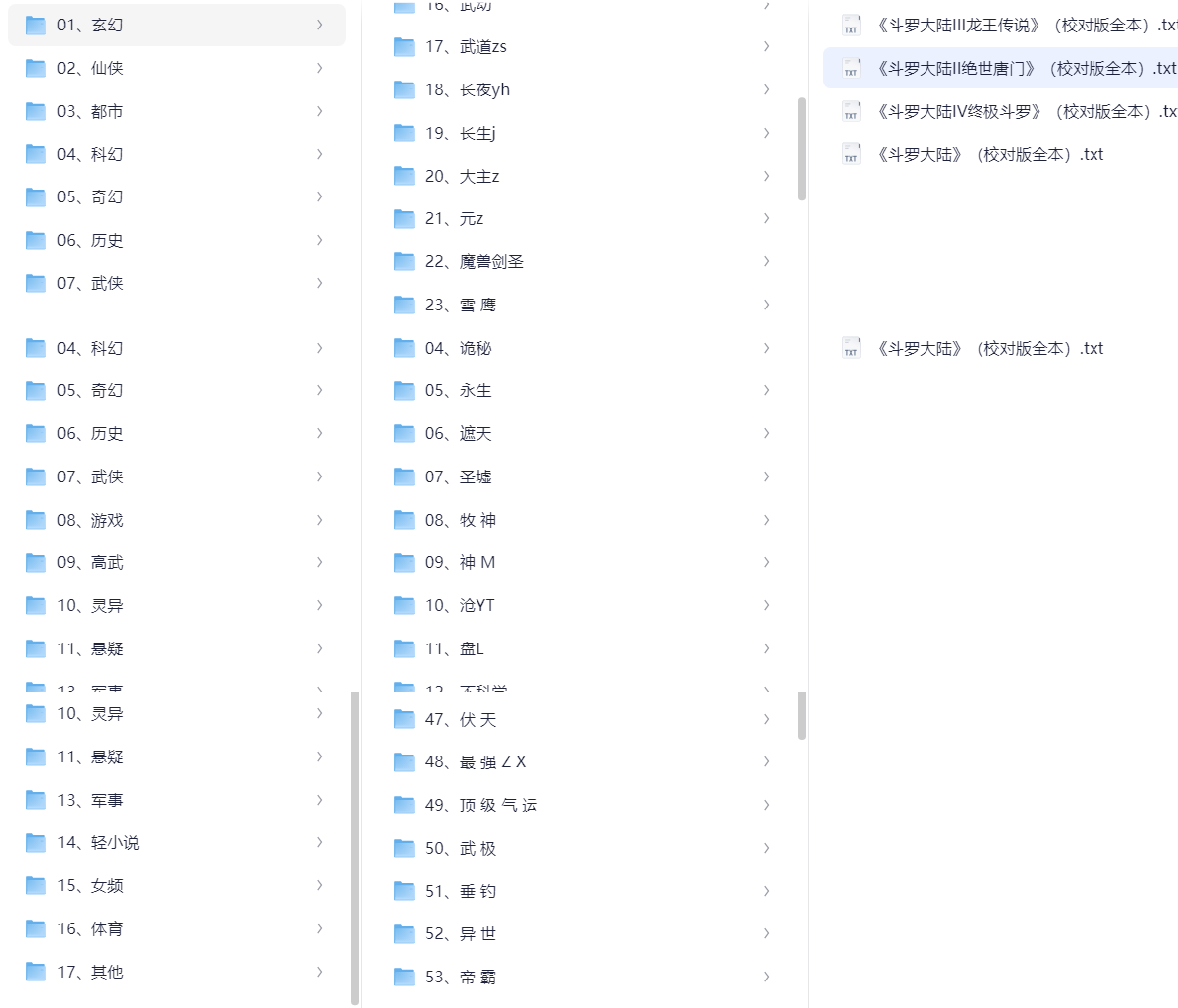The image size is (1178, 1008).
Task: Expand the 21、元z row chevron
Action: click(767, 218)
